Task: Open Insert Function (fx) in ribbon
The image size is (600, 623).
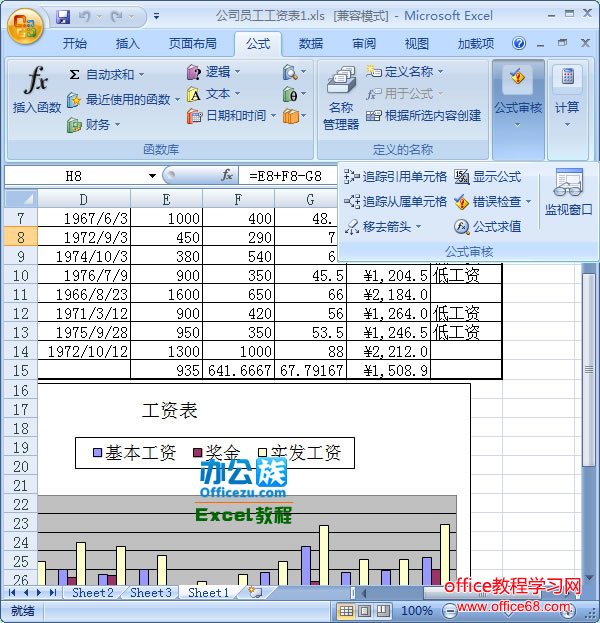Action: pos(37,91)
